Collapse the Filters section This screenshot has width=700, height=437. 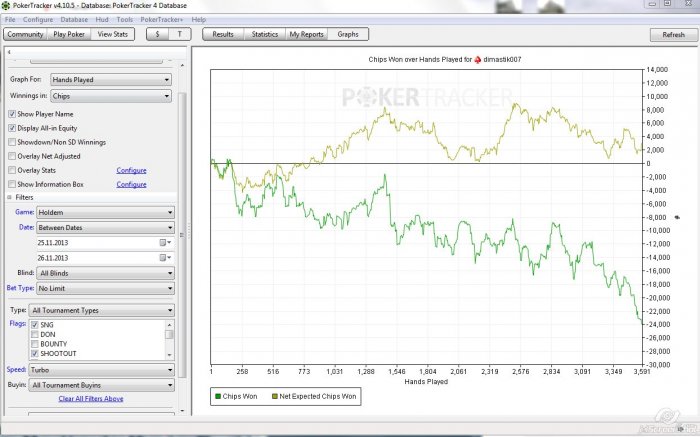[x=9, y=197]
